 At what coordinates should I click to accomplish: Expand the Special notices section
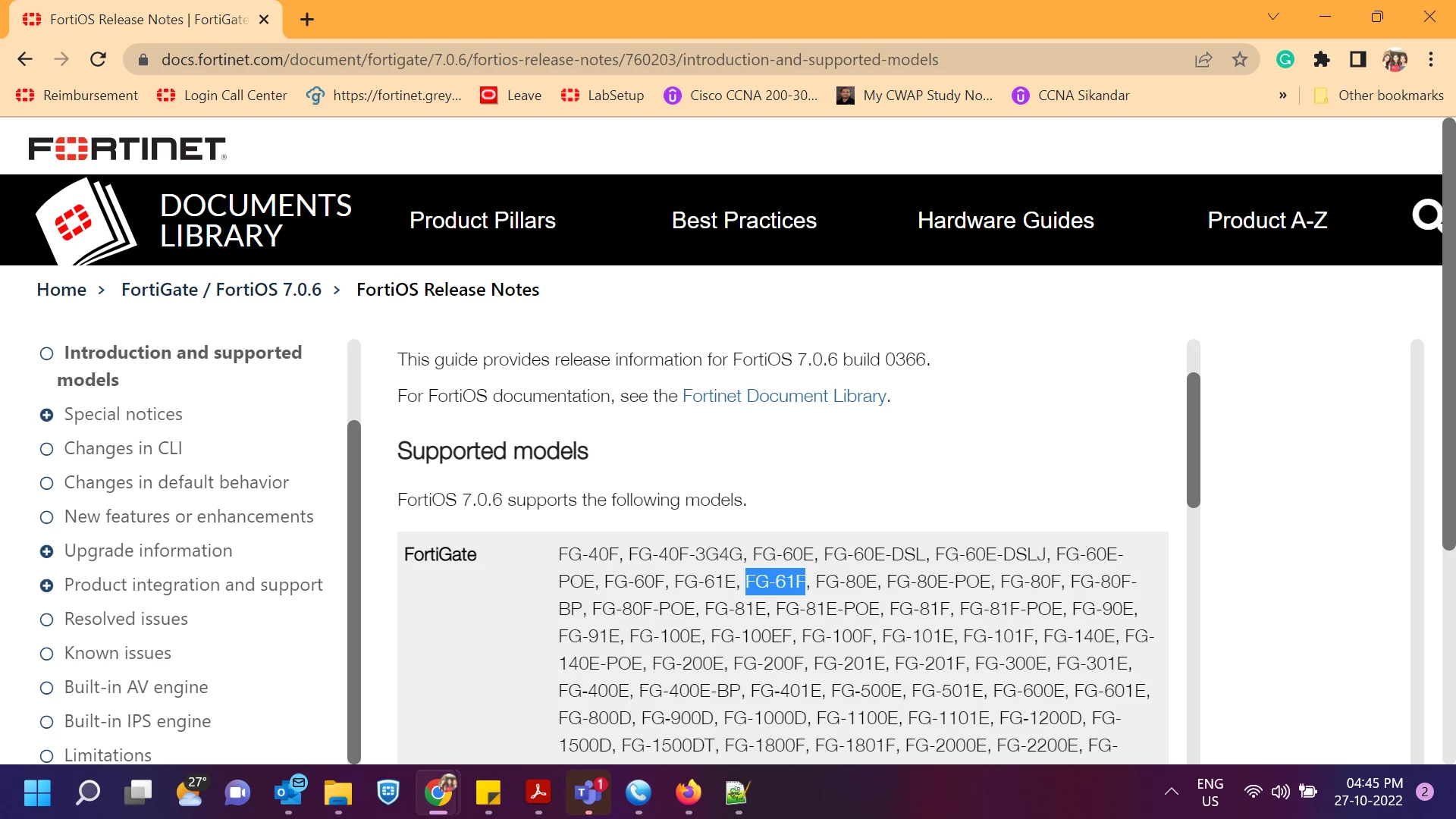46,415
